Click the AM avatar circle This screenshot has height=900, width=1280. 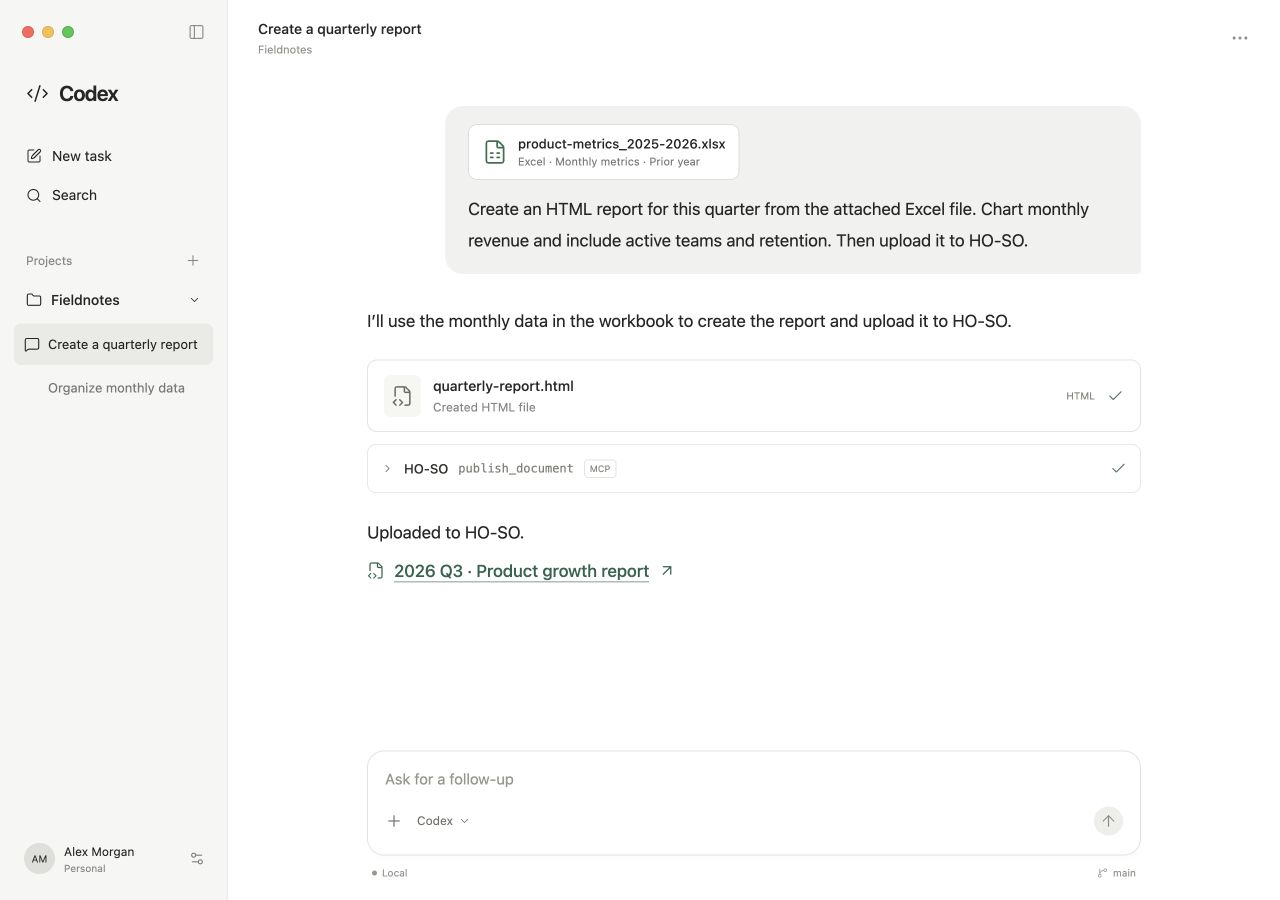(x=39, y=859)
